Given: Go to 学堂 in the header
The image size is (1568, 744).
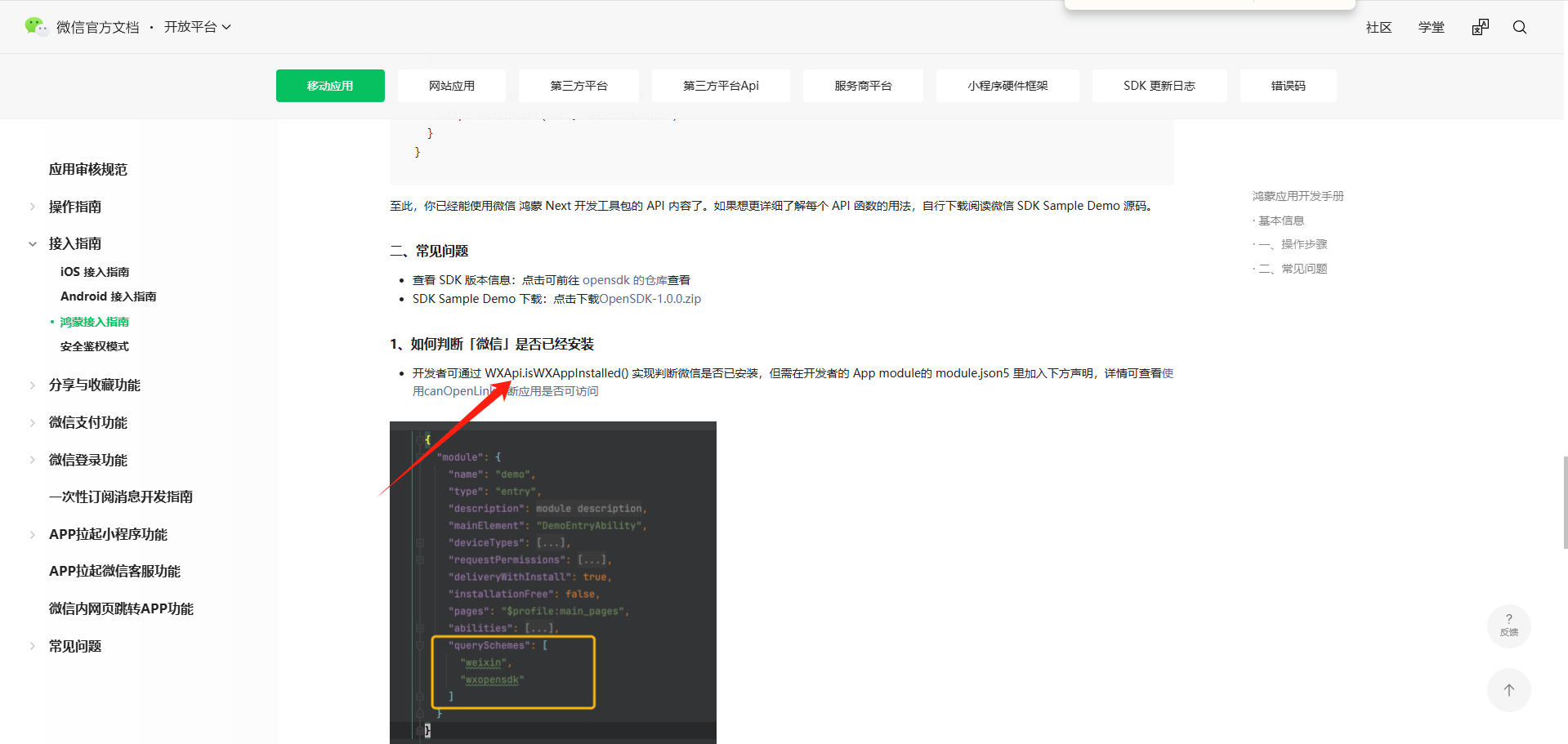Looking at the screenshot, I should point(1432,28).
